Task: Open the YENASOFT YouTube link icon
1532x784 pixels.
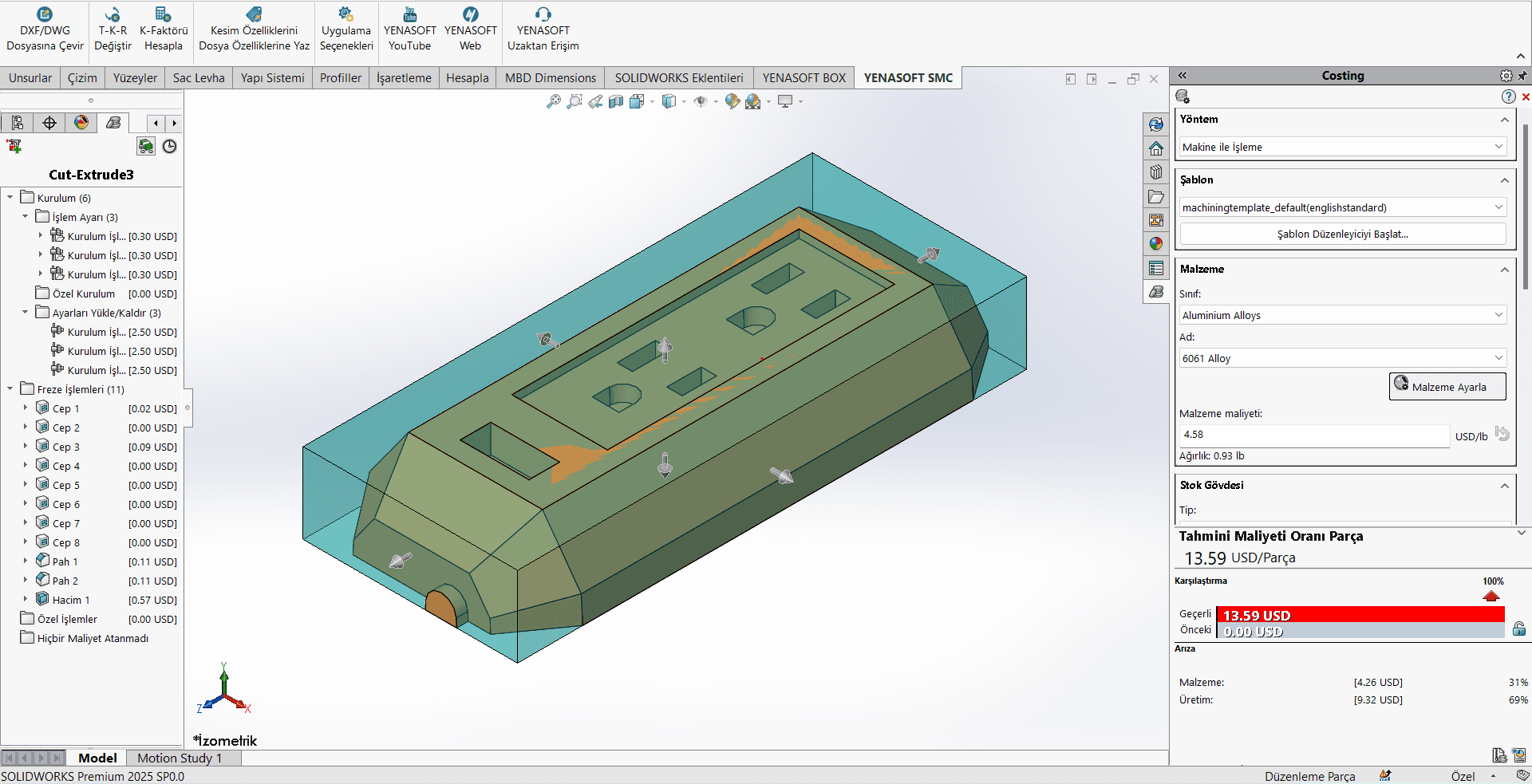Action: click(409, 14)
